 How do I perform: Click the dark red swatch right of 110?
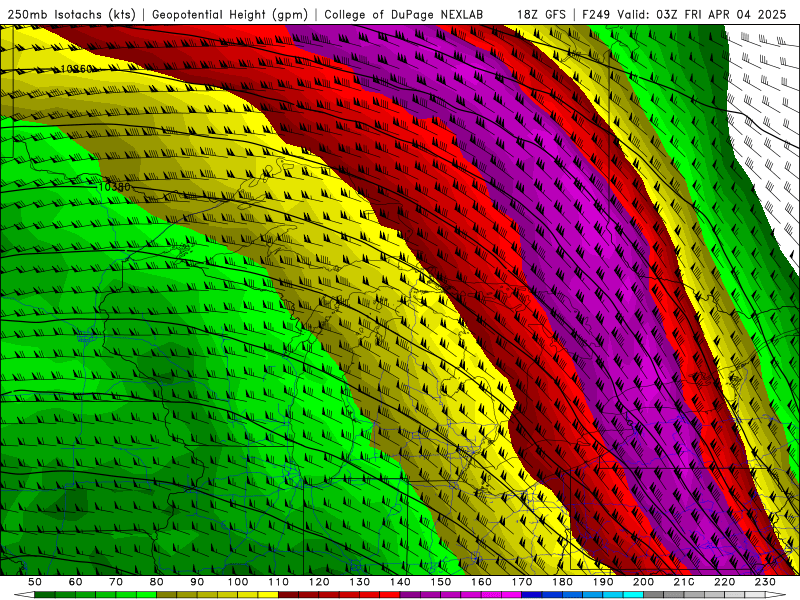pyautogui.click(x=288, y=595)
